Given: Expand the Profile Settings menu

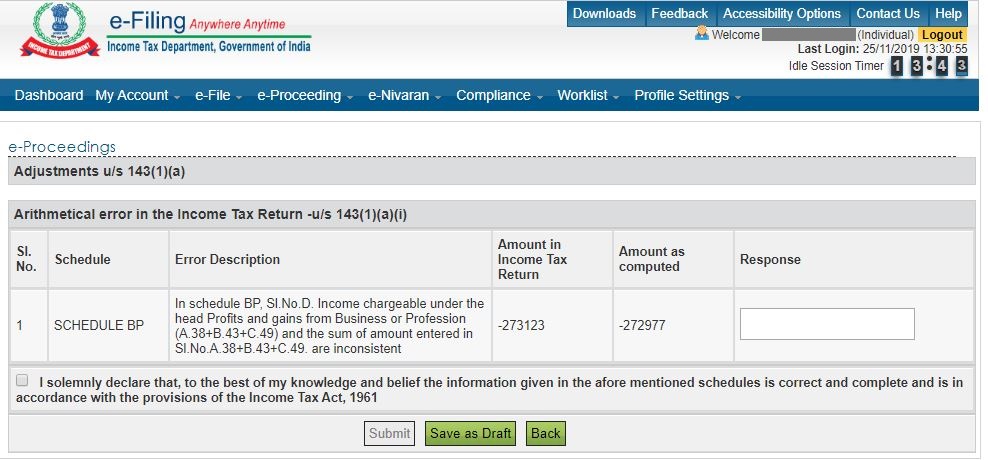Looking at the screenshot, I should (x=687, y=96).
